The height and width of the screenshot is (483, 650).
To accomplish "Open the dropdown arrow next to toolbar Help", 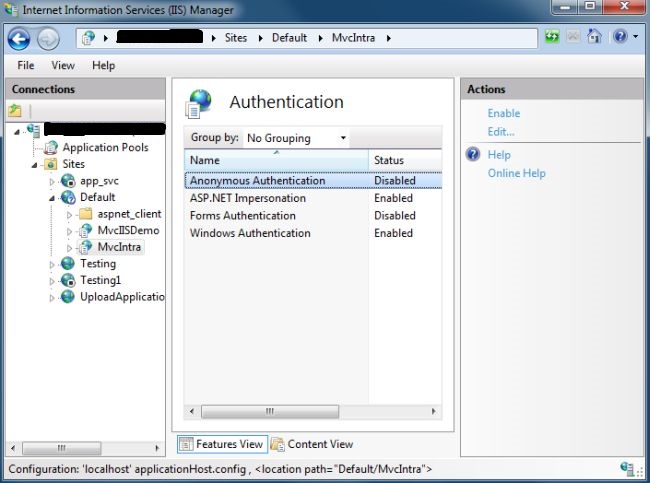I will [x=635, y=36].
